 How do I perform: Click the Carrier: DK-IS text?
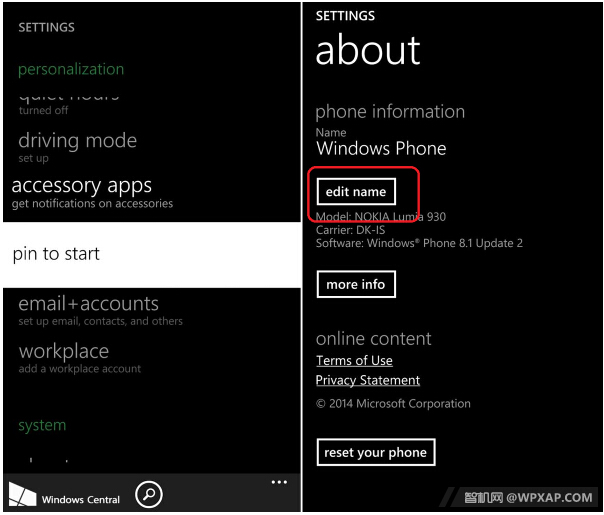tap(350, 230)
